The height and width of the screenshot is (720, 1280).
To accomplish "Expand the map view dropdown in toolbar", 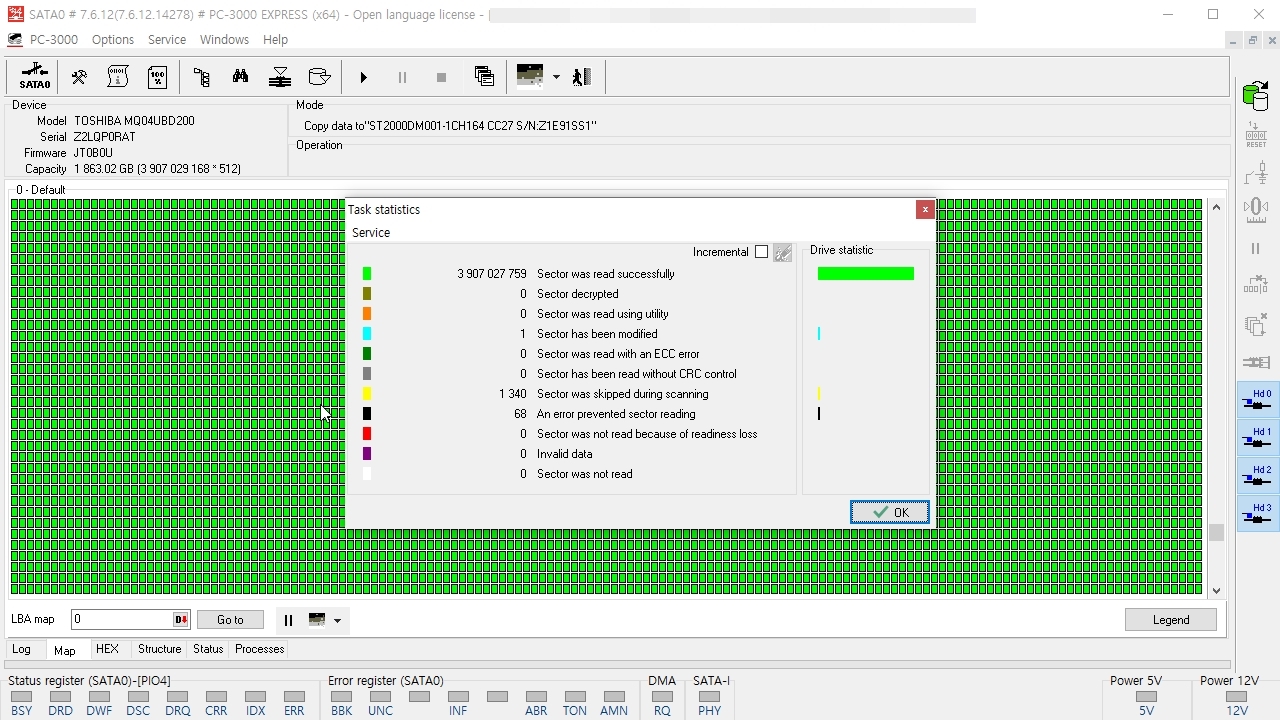I will pyautogui.click(x=556, y=77).
